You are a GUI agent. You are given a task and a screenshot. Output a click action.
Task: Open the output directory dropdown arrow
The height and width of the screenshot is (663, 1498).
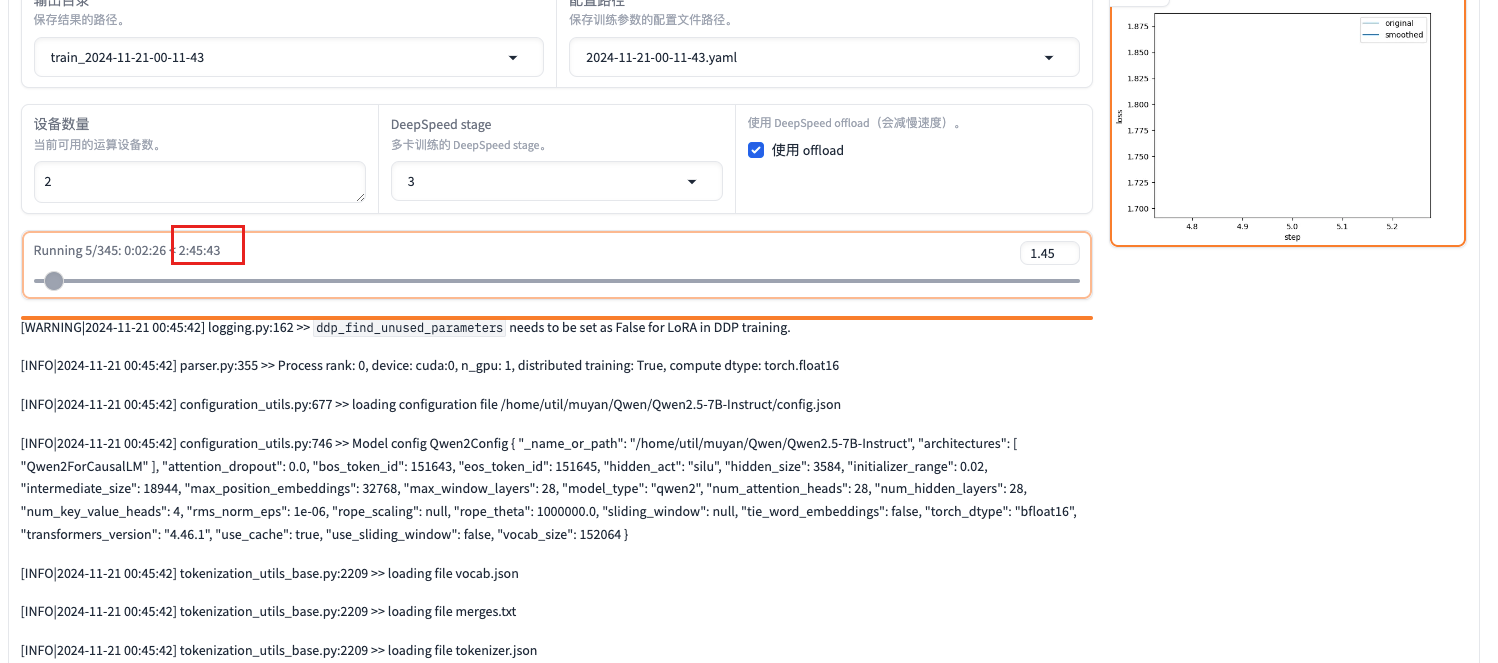click(513, 58)
